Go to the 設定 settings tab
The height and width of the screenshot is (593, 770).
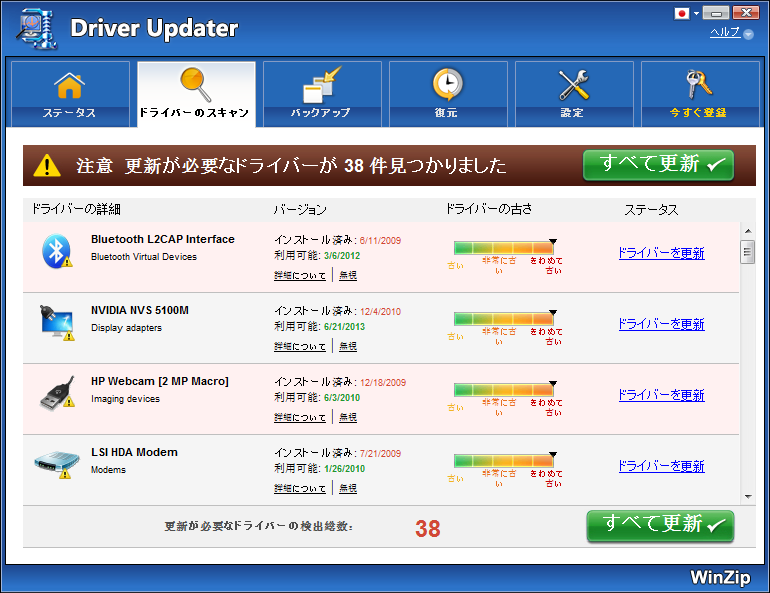click(x=574, y=94)
